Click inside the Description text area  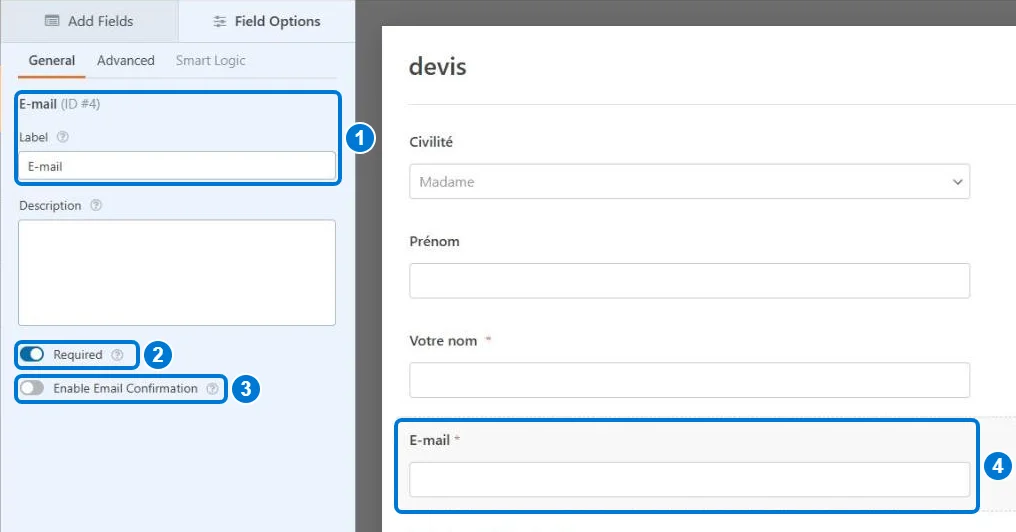coord(177,272)
